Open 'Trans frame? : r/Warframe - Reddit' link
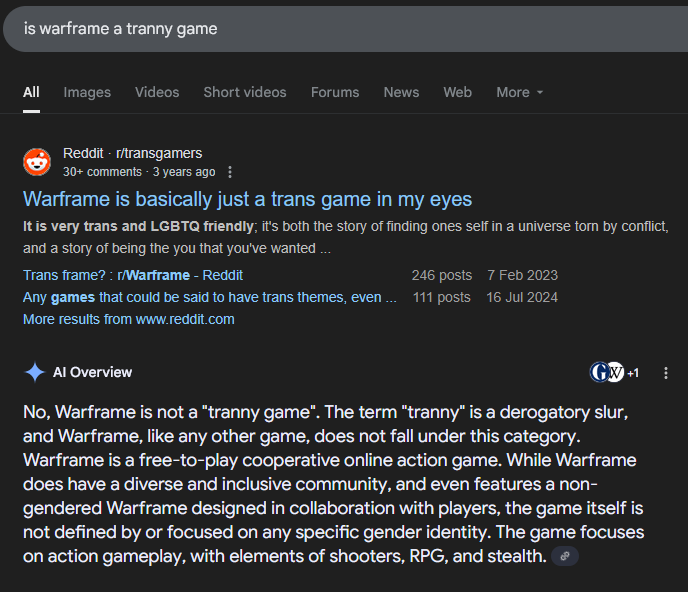Image resolution: width=688 pixels, height=592 pixels. pos(133,275)
